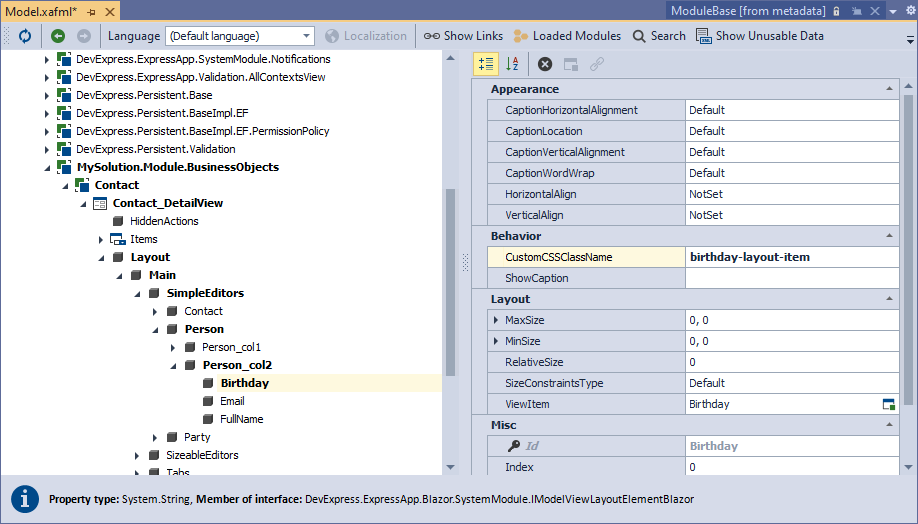Expand the Party layout node
918x524 pixels.
(156, 438)
